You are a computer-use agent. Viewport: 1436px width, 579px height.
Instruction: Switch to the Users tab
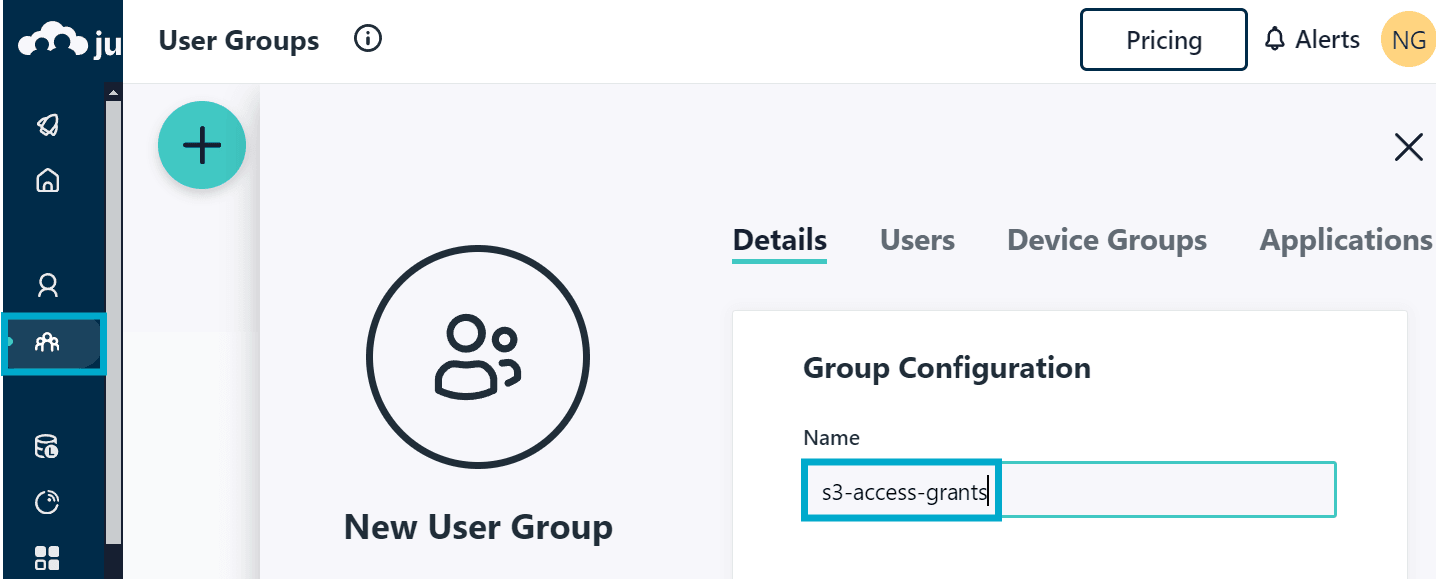tap(917, 240)
